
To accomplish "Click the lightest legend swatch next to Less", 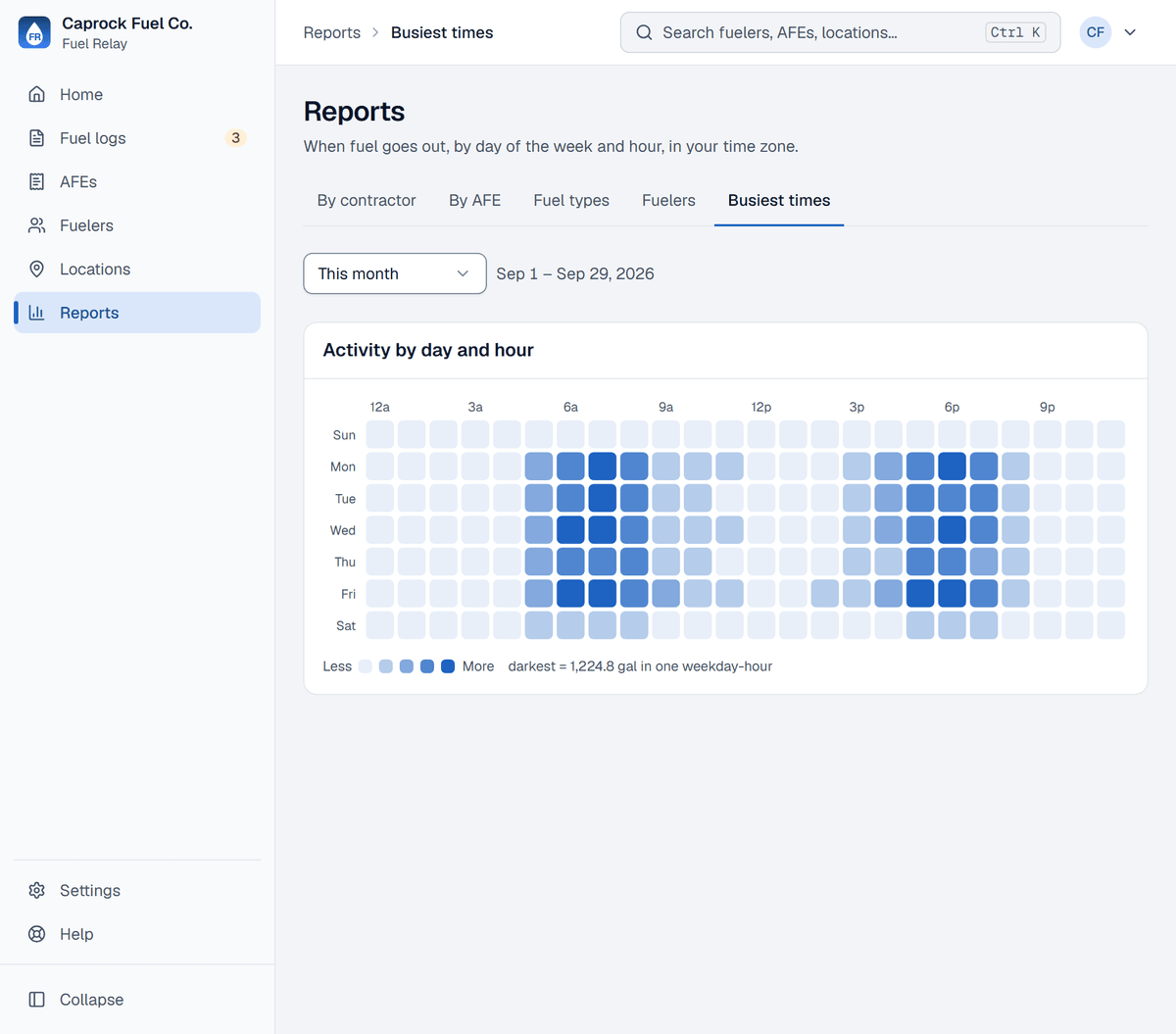I will [x=366, y=666].
